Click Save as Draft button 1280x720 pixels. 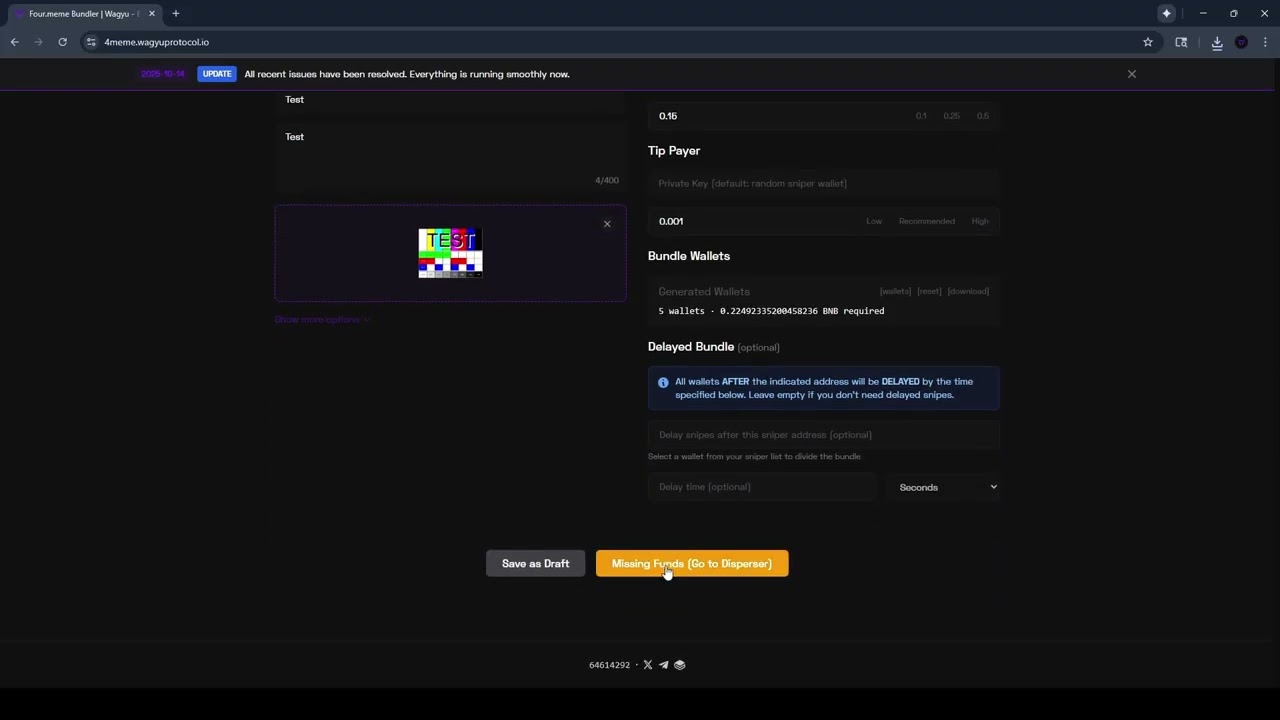(535, 564)
